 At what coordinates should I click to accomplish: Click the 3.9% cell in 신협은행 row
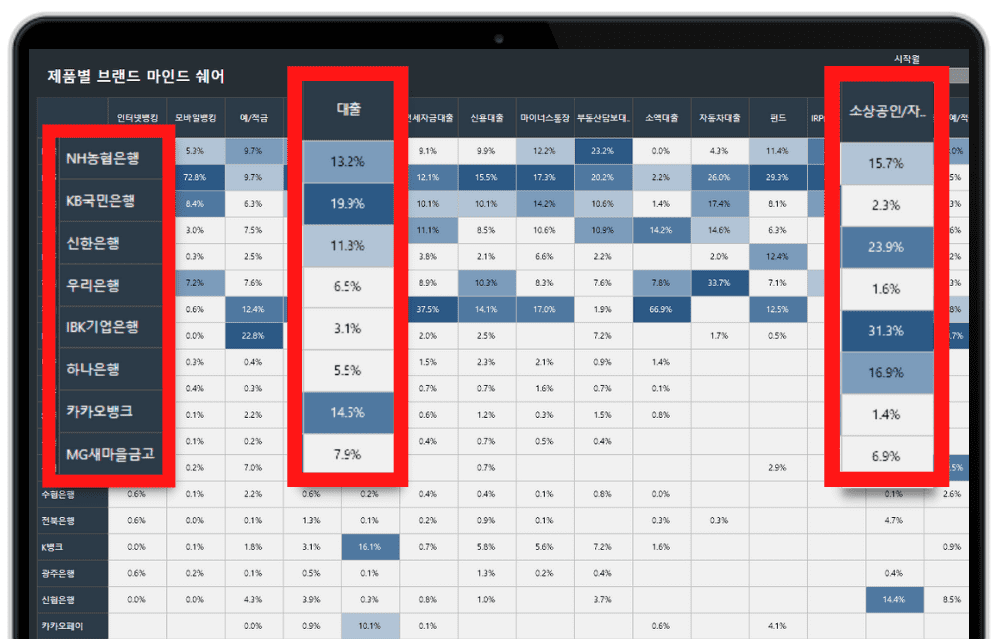[312, 599]
